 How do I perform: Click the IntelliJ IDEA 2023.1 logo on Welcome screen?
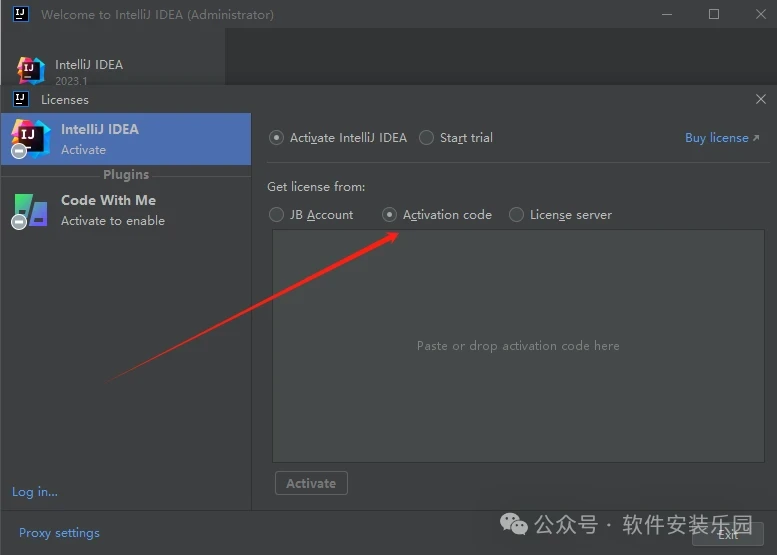click(31, 70)
